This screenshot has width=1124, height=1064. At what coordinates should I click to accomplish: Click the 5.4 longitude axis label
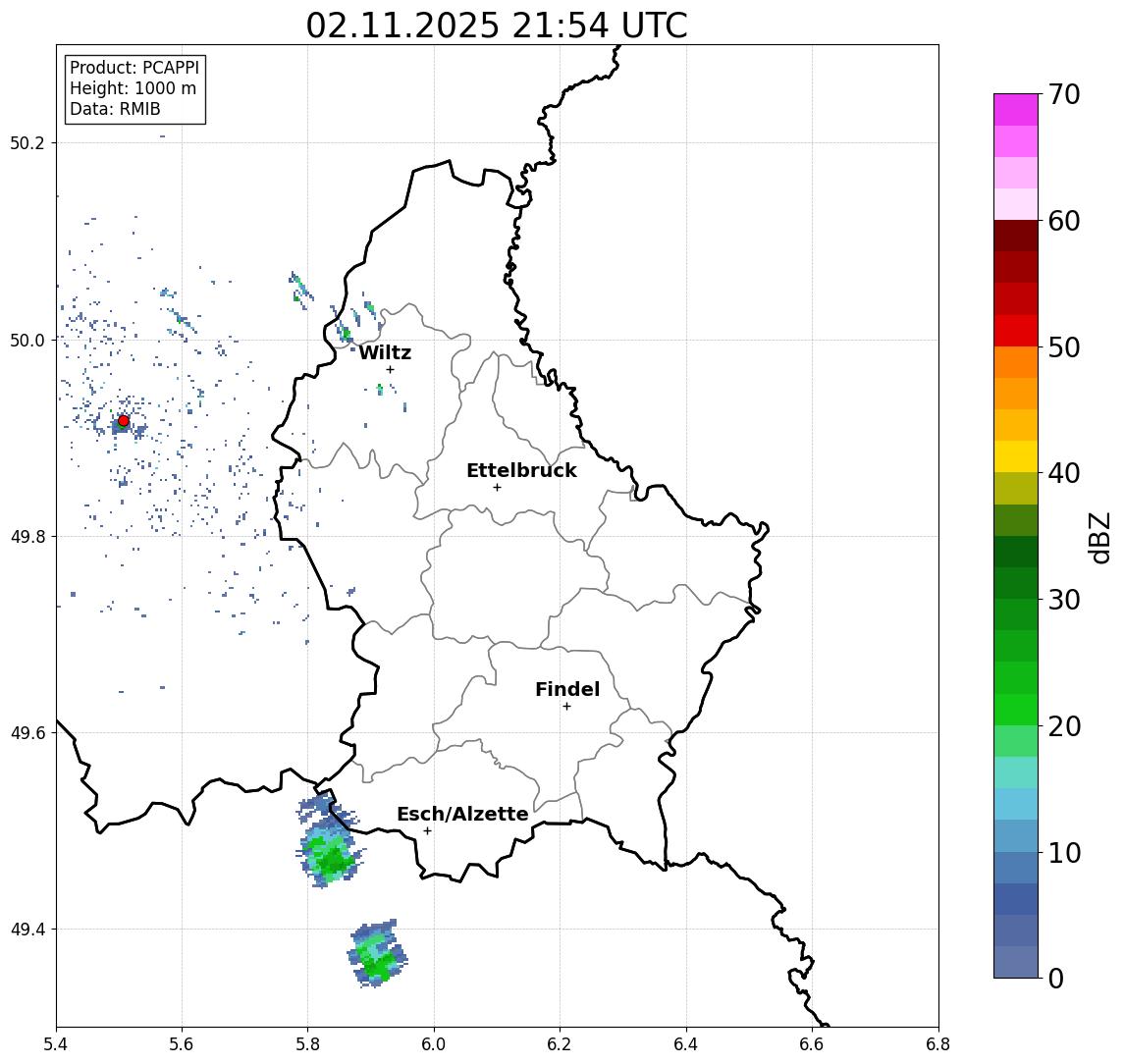pos(56,1044)
